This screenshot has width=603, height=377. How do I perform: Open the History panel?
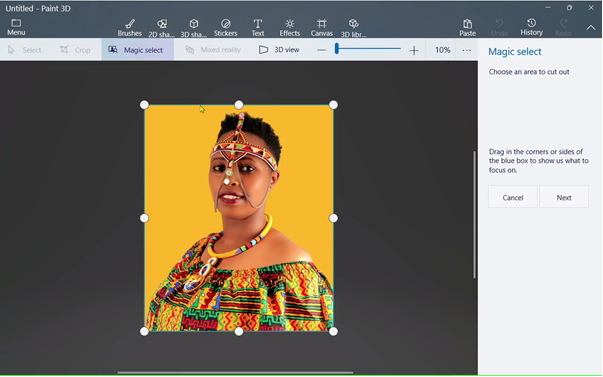point(531,27)
